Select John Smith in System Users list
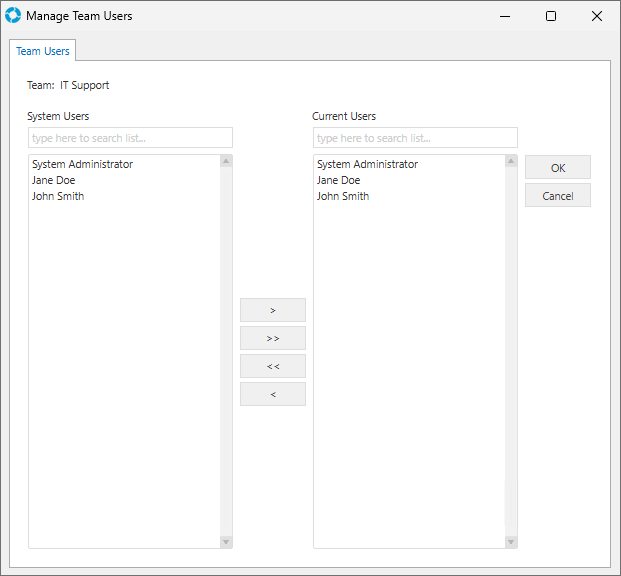 click(58, 196)
